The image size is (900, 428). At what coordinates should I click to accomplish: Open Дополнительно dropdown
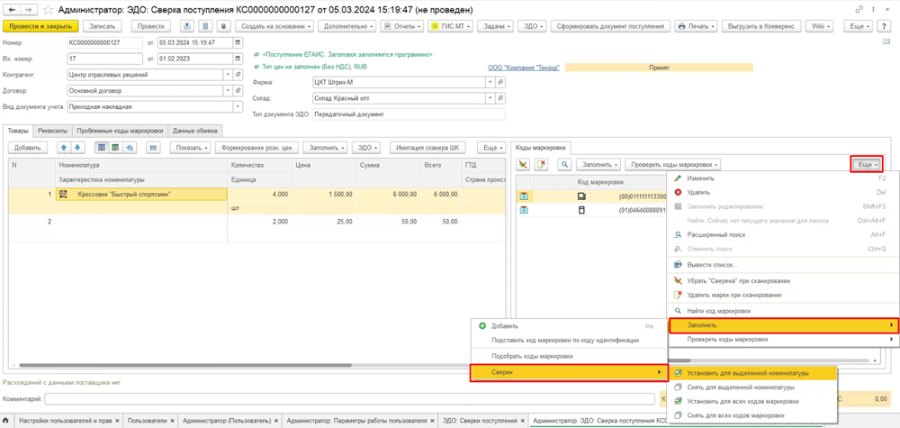tap(347, 26)
